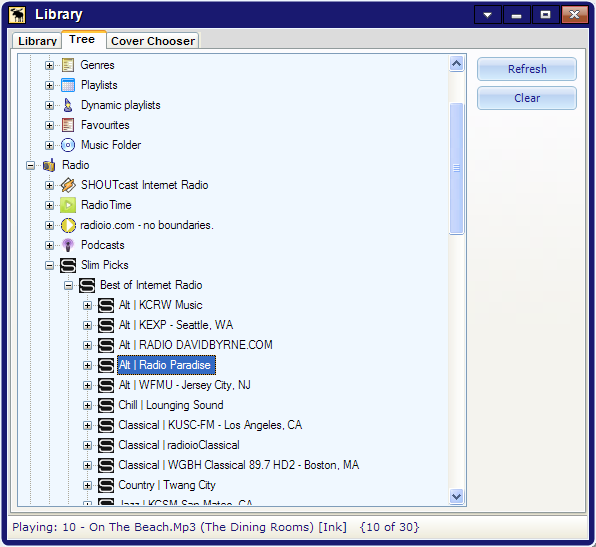
Task: Expand the RadioTime node
Action: (49, 205)
